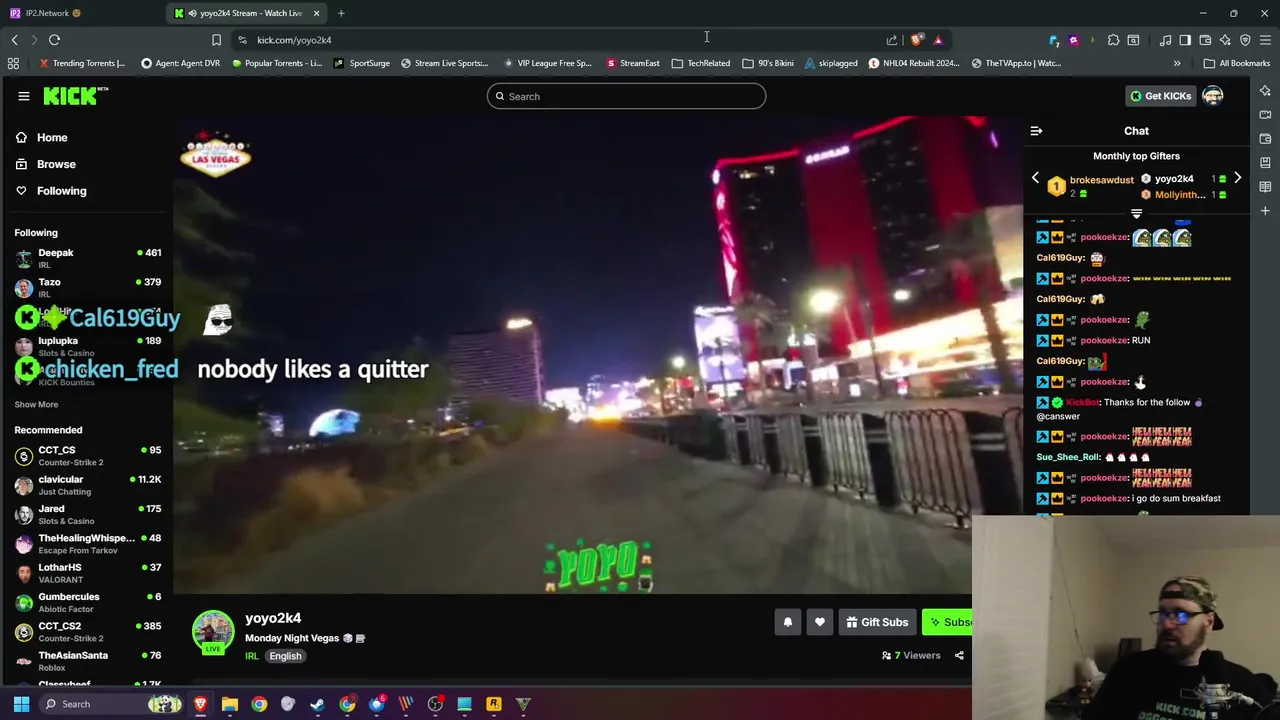Viewport: 1280px width, 720px height.
Task: Open Leo AI sparkle icon in toolbar
Action: point(1225,40)
